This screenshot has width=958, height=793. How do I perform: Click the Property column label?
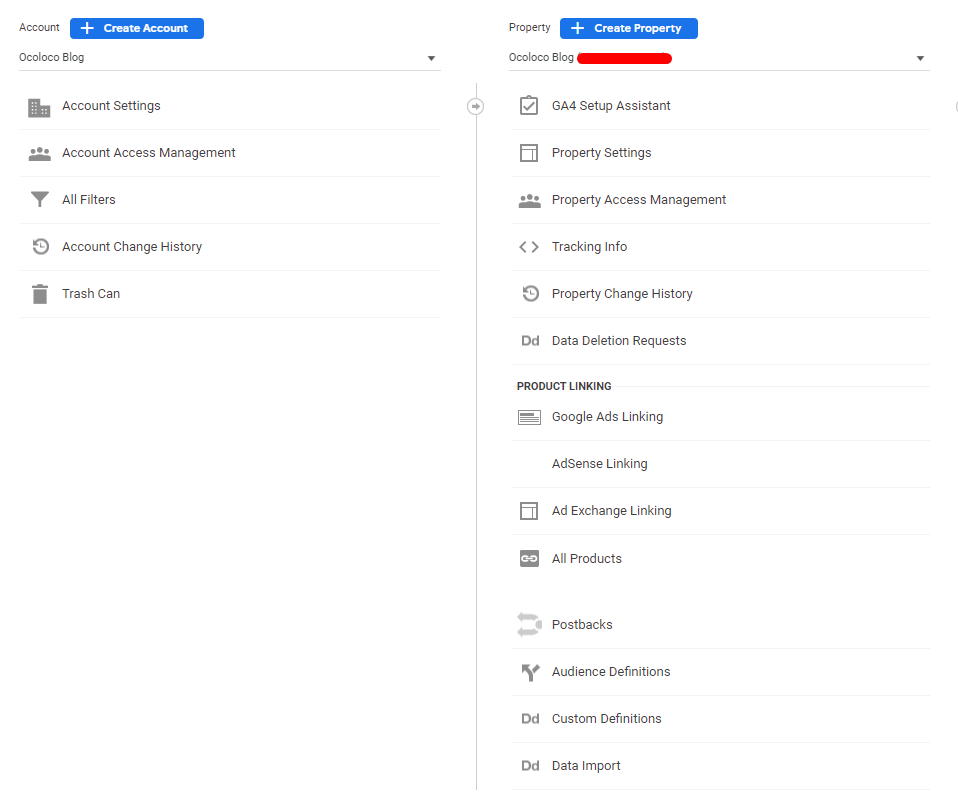[x=529, y=27]
